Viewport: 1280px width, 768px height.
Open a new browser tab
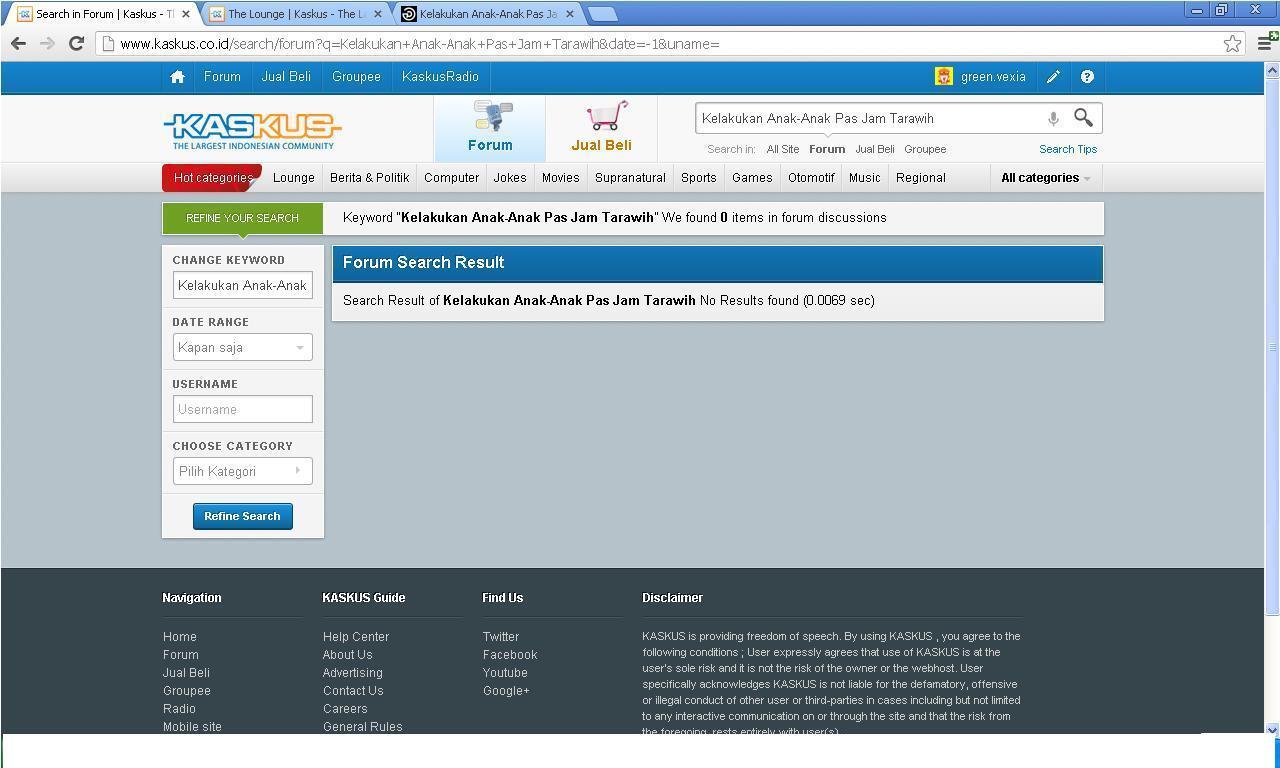tap(602, 14)
